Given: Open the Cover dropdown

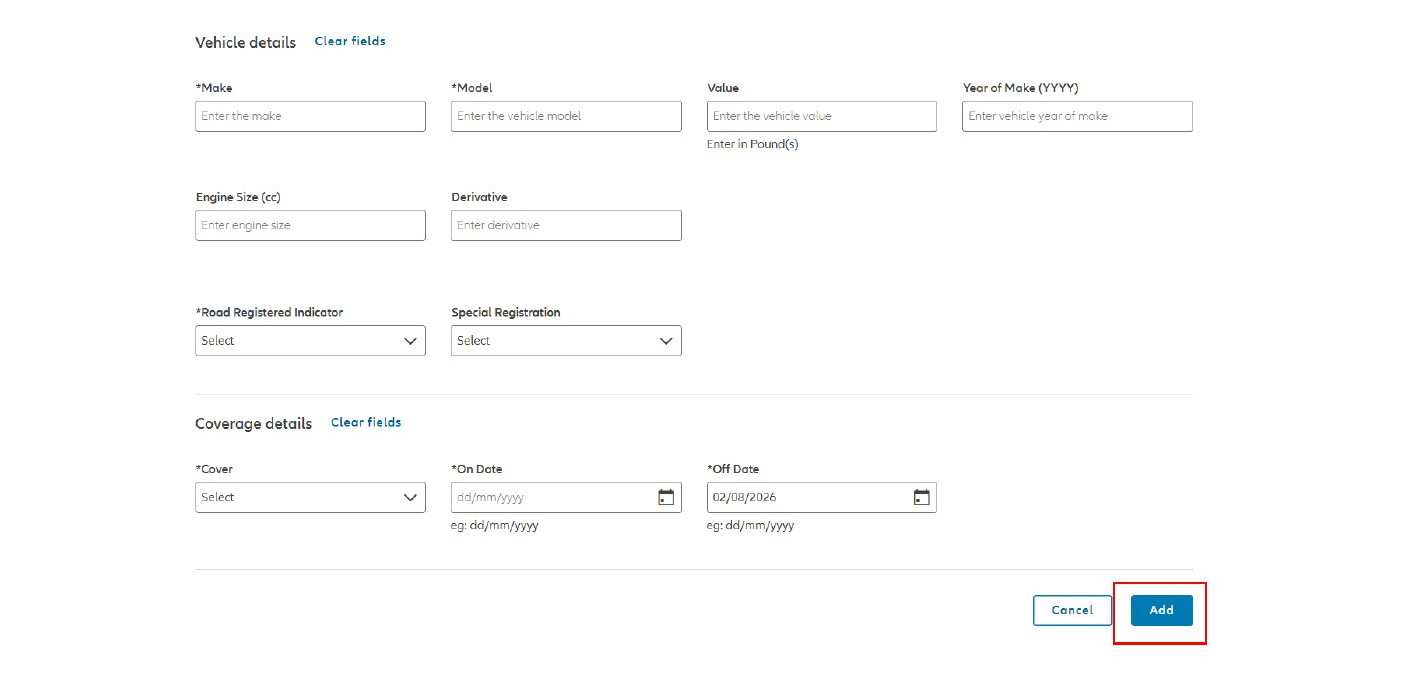Looking at the screenshot, I should tap(311, 498).
